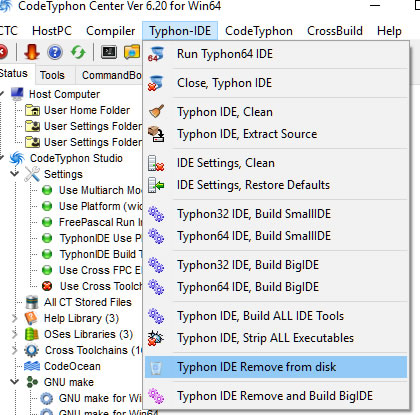Toggle the Use Cross Toolchains red status light
Viewport: 420px width, 415px height.
click(x=47, y=286)
